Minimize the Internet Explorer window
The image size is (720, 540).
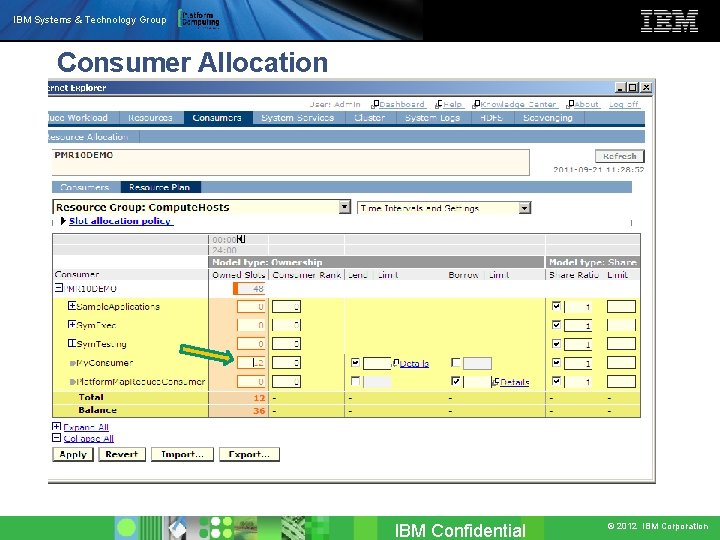[621, 87]
